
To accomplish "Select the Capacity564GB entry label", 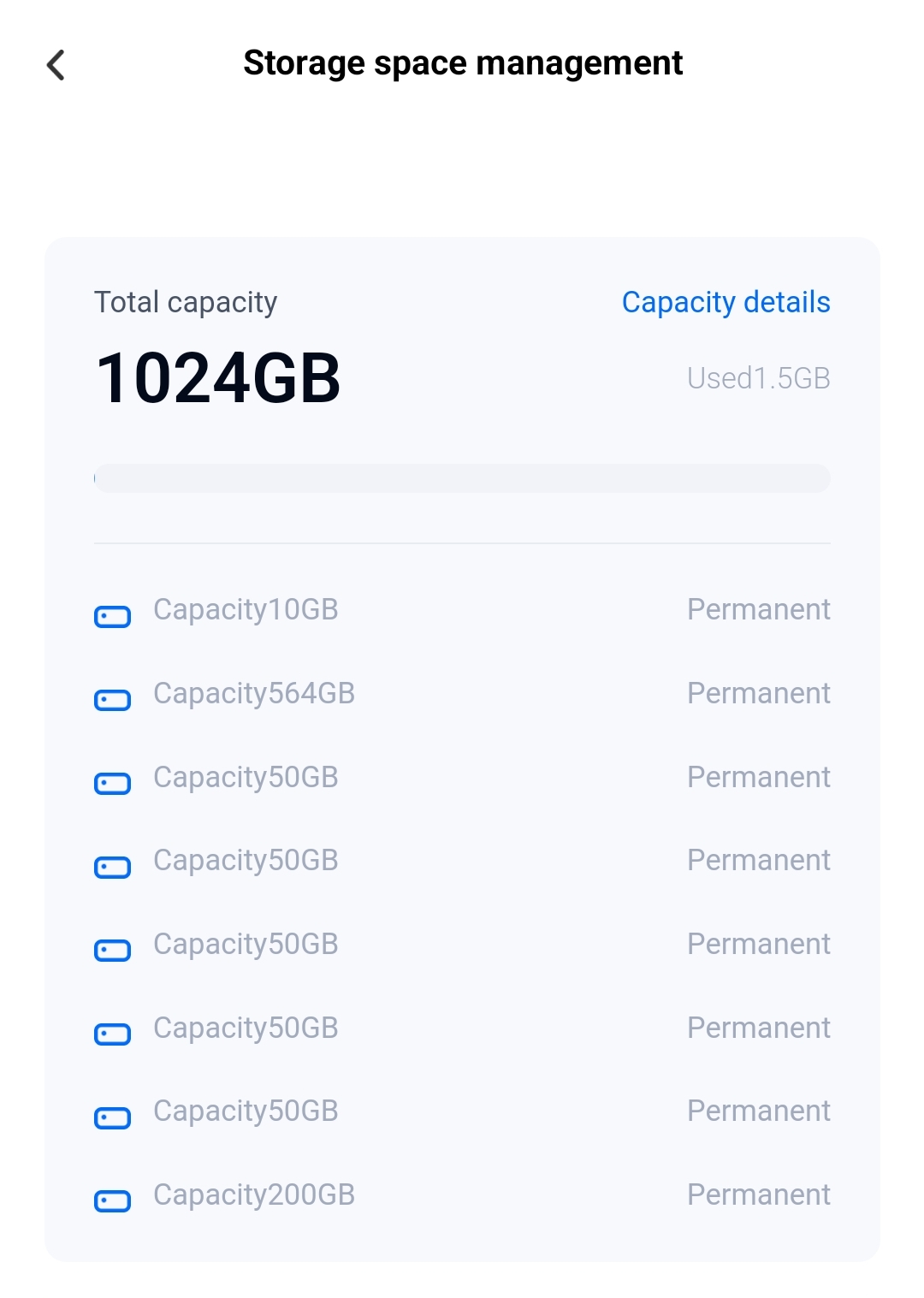I will tap(254, 693).
